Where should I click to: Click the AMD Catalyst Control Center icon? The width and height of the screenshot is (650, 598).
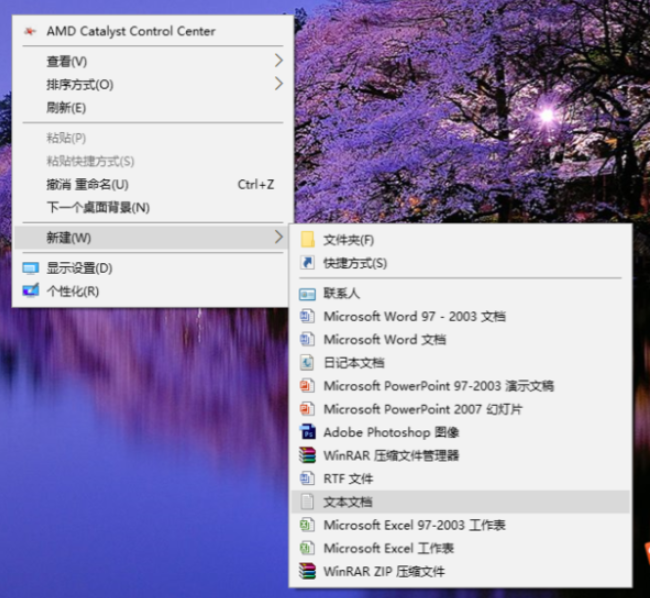point(29,31)
